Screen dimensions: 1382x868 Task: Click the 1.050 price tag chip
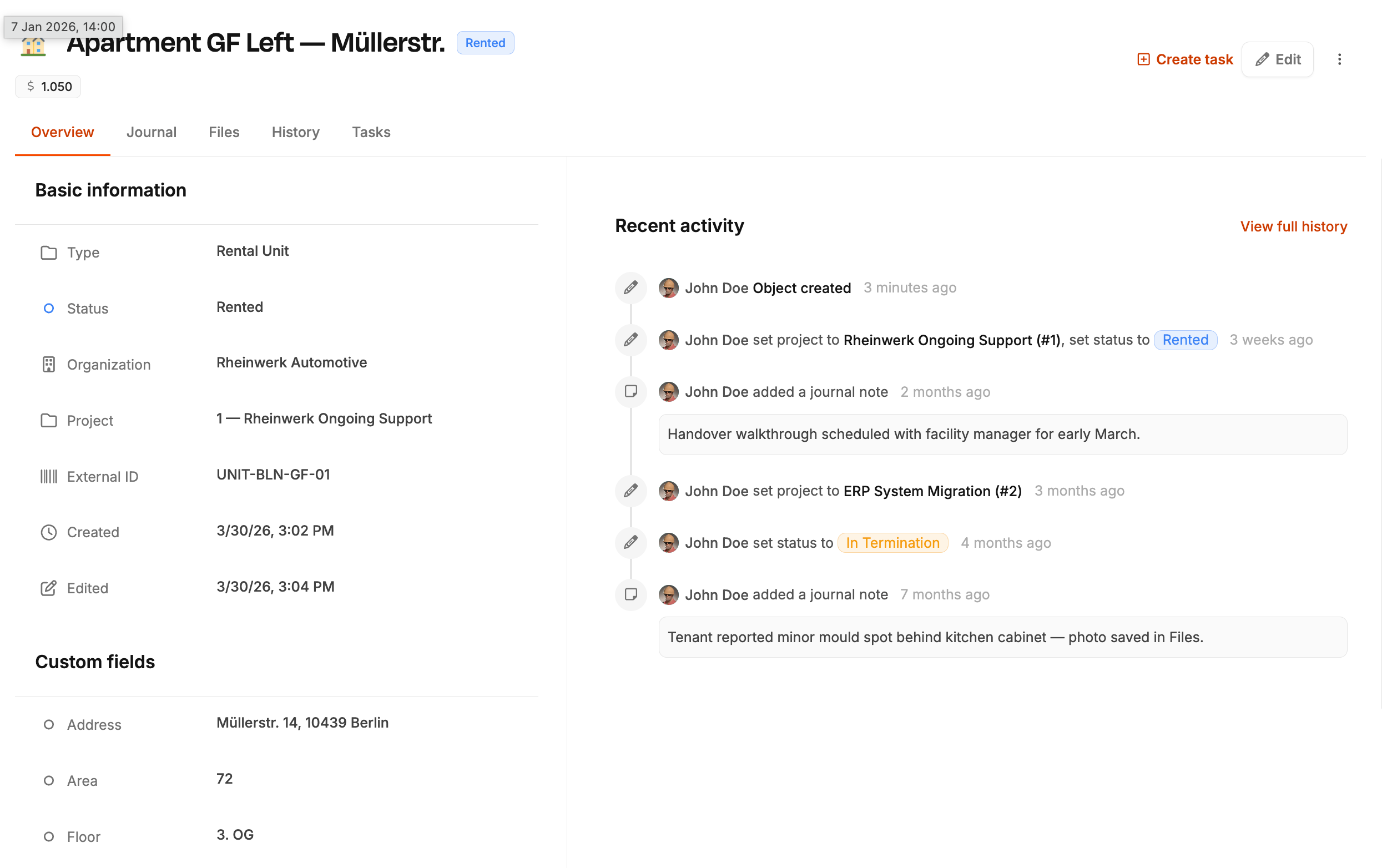(48, 87)
